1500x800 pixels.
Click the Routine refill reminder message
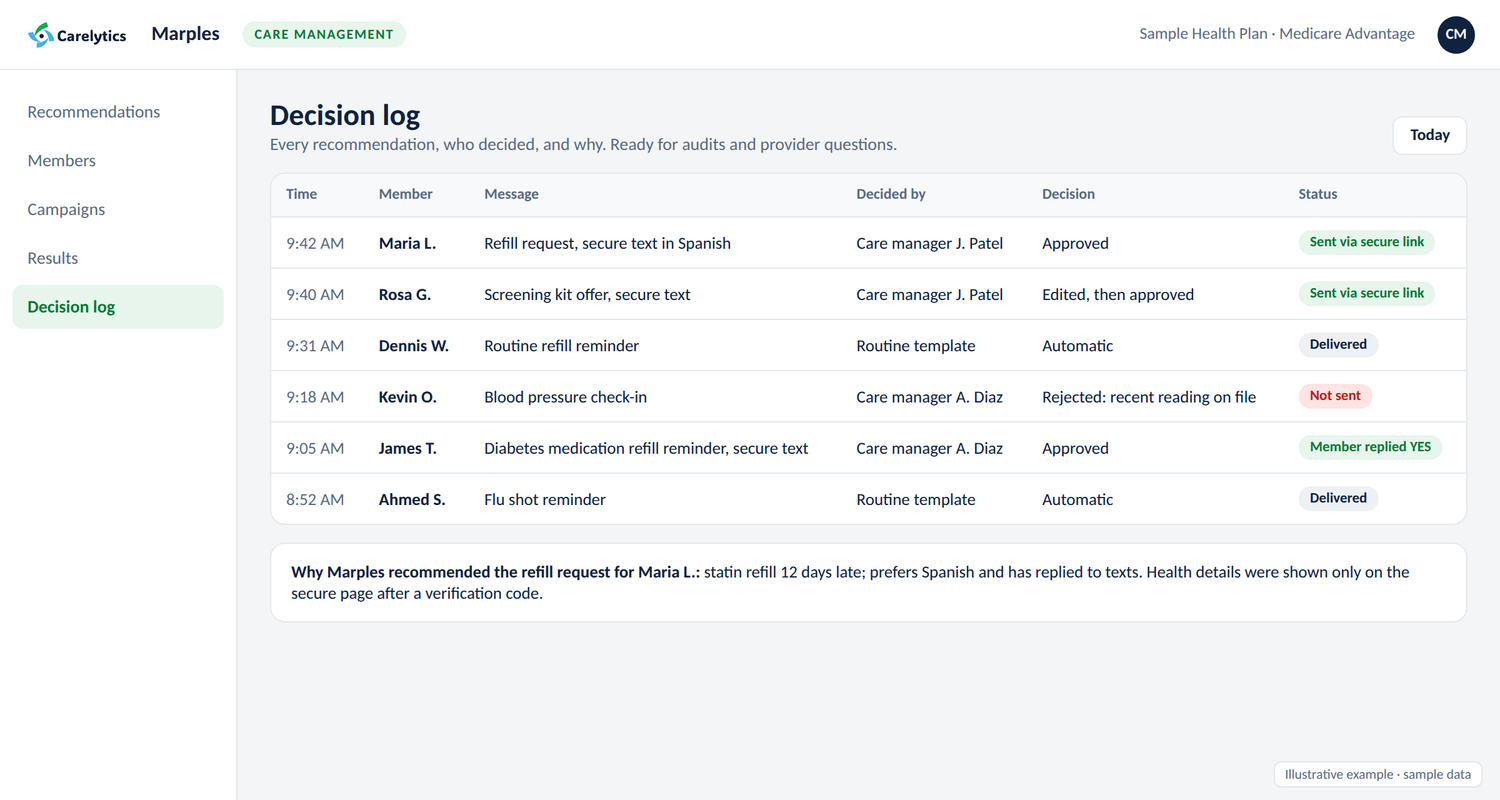click(x=561, y=346)
